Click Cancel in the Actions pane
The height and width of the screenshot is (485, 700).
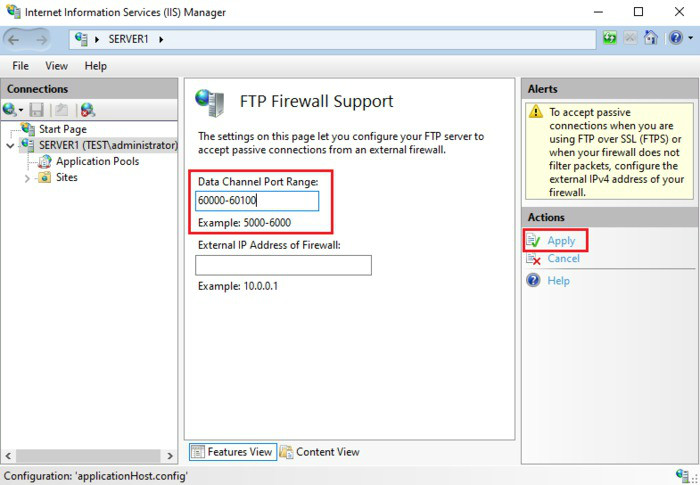[x=563, y=259]
